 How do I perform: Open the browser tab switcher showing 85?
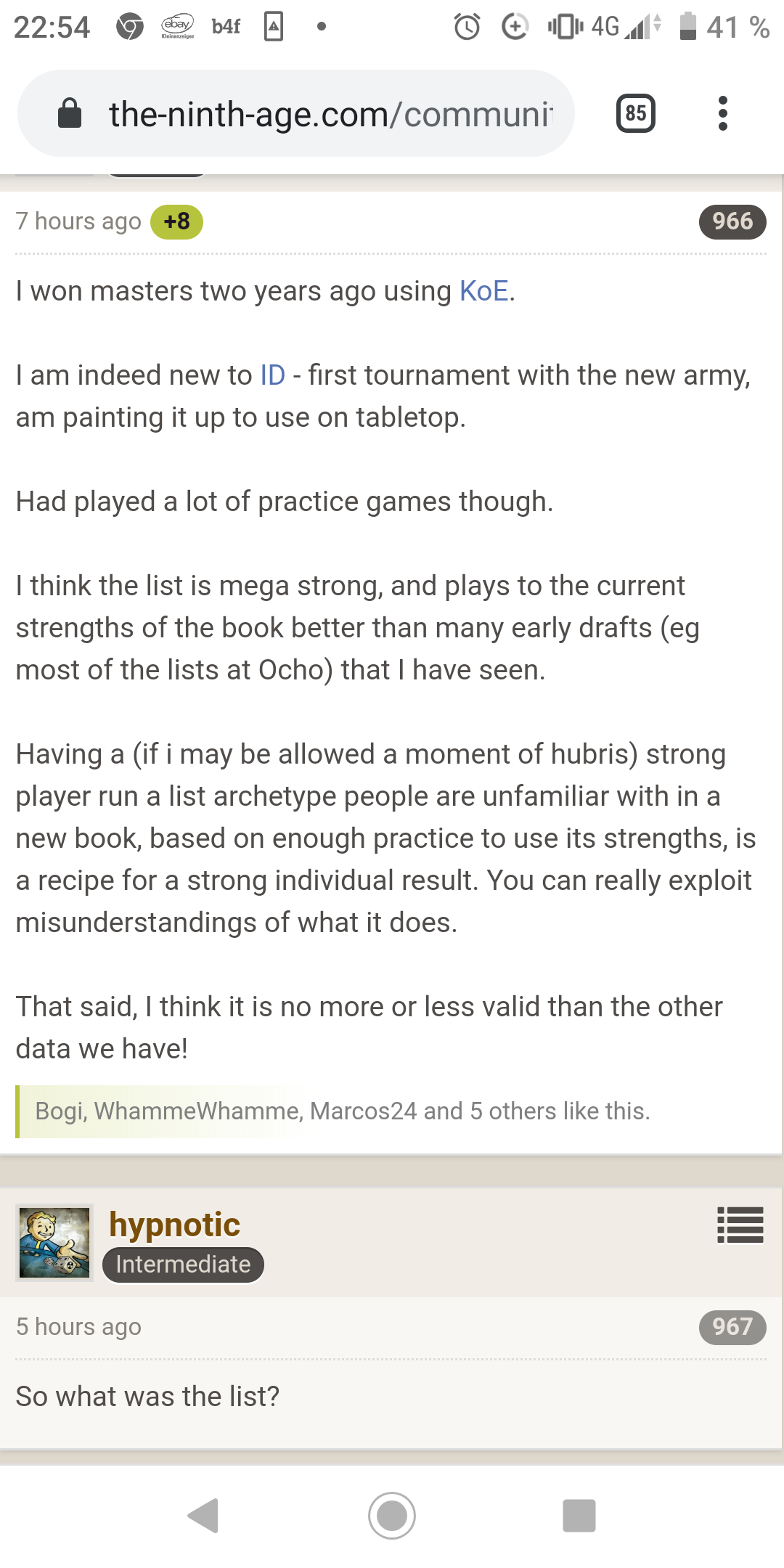[635, 113]
